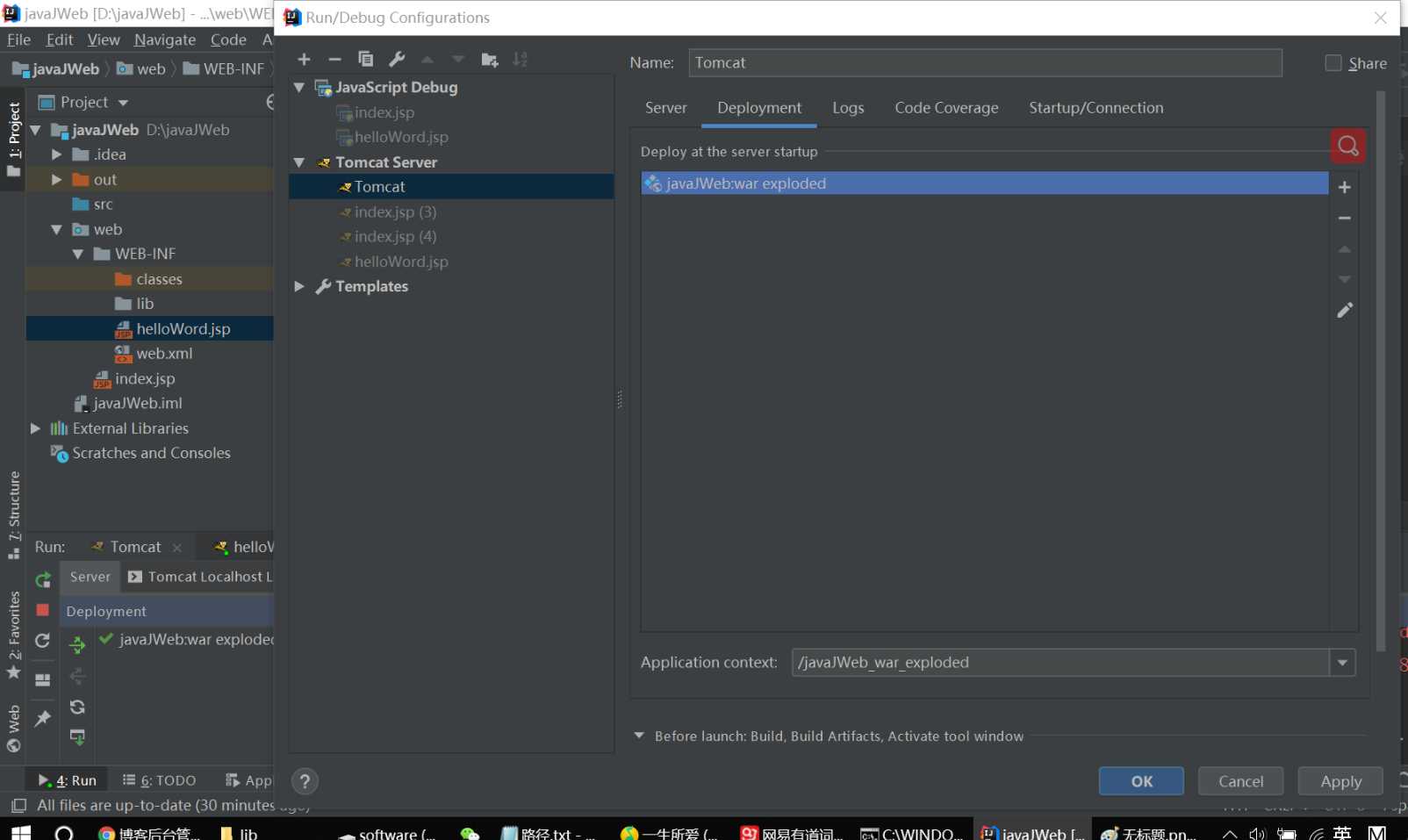This screenshot has width=1408, height=840.
Task: Rerun Tomcat with the green rerun icon
Action: click(x=43, y=580)
